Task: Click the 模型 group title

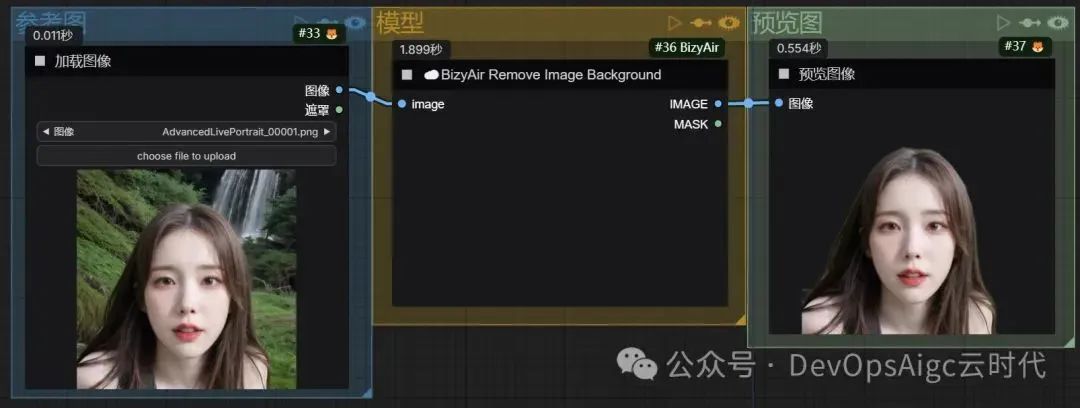Action: coord(399,23)
